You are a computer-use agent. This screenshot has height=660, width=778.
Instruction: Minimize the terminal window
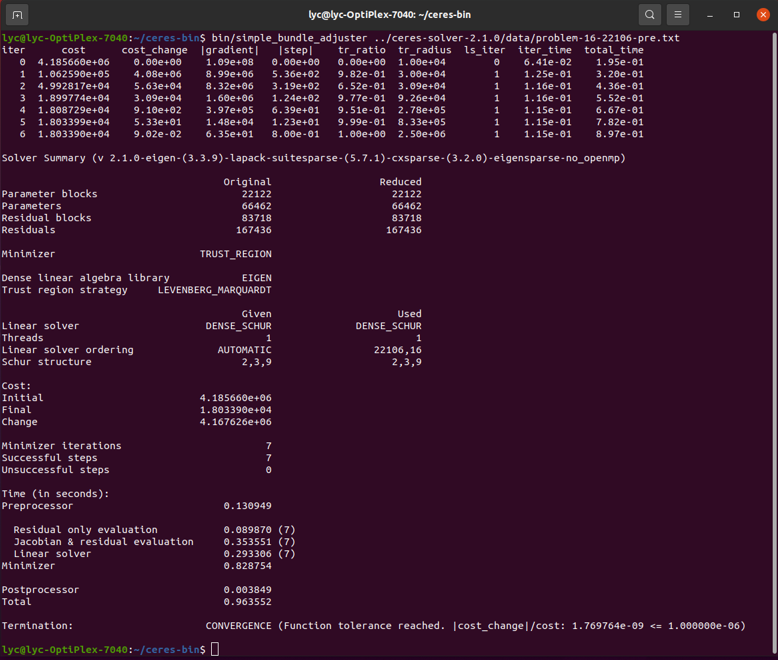click(710, 15)
